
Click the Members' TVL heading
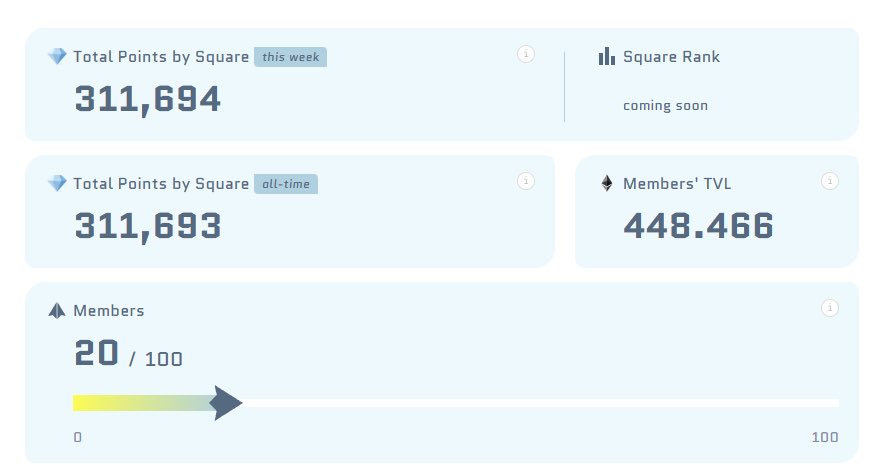point(677,184)
